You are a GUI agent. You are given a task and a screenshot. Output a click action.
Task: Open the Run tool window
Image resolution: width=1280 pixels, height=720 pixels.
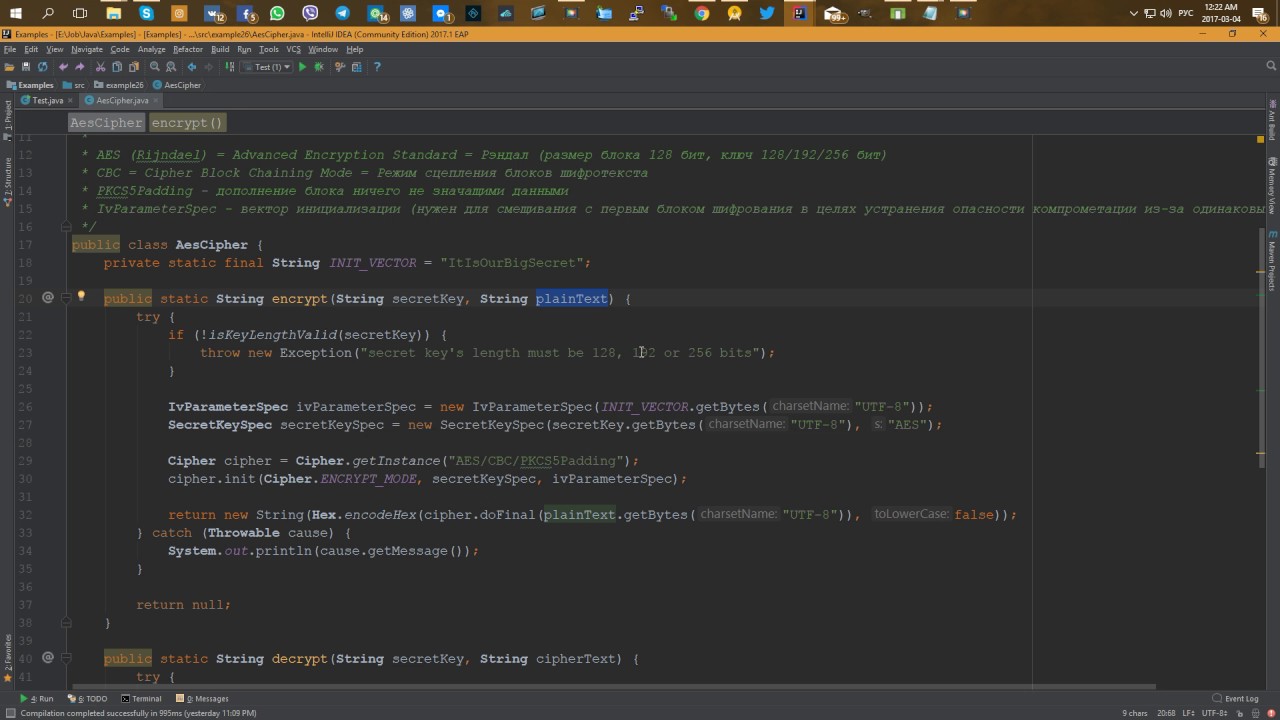37,699
